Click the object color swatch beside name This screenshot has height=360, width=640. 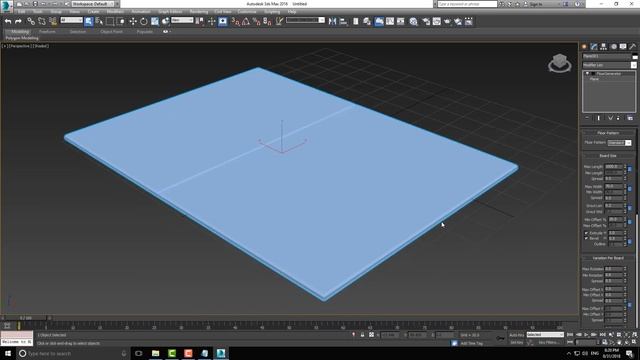click(x=635, y=56)
